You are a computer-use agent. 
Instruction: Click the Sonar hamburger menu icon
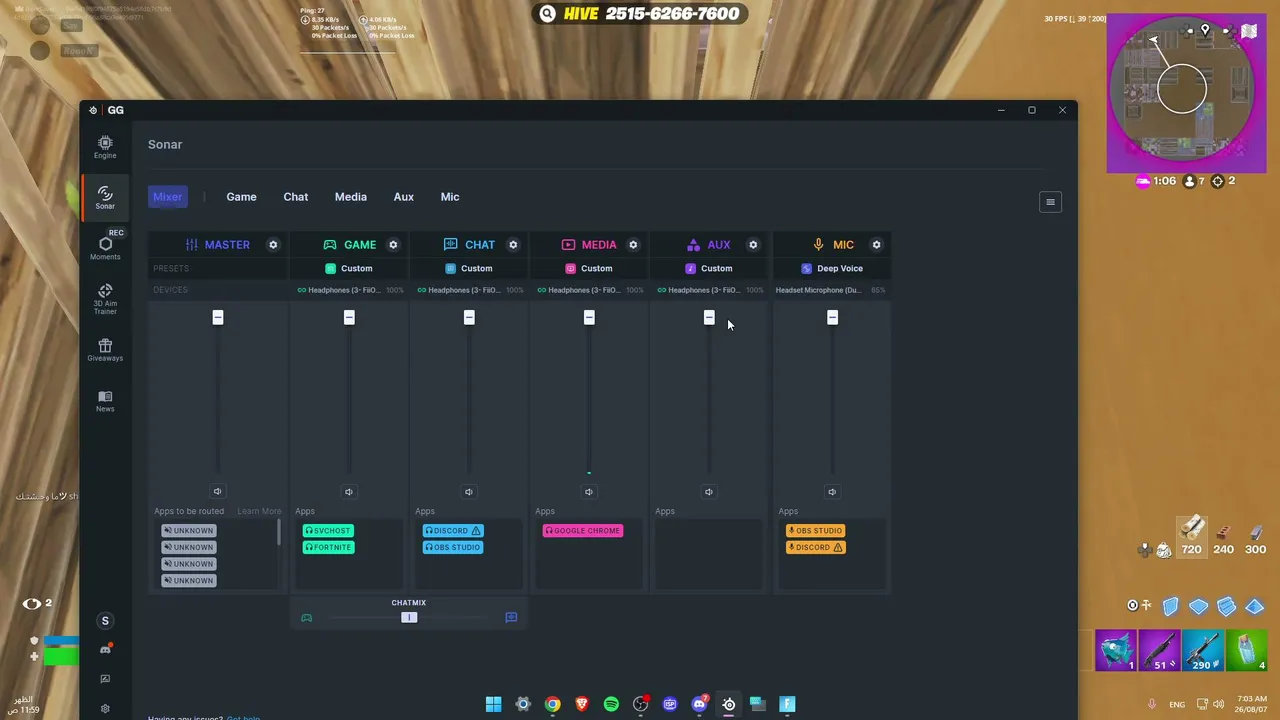tap(1050, 202)
